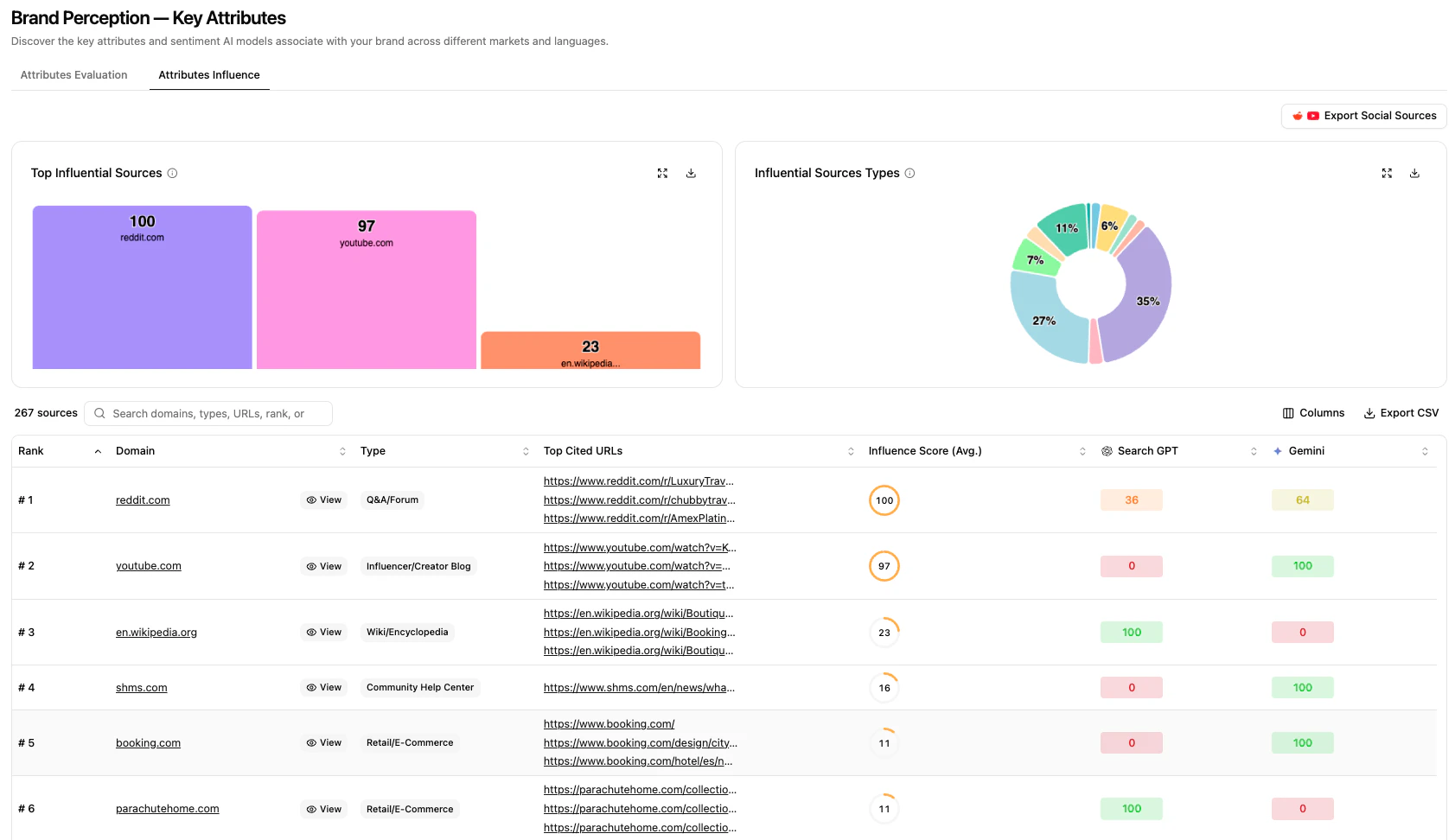Sort the table by Rank
This screenshot has height=840, width=1455.
pyautogui.click(x=98, y=451)
